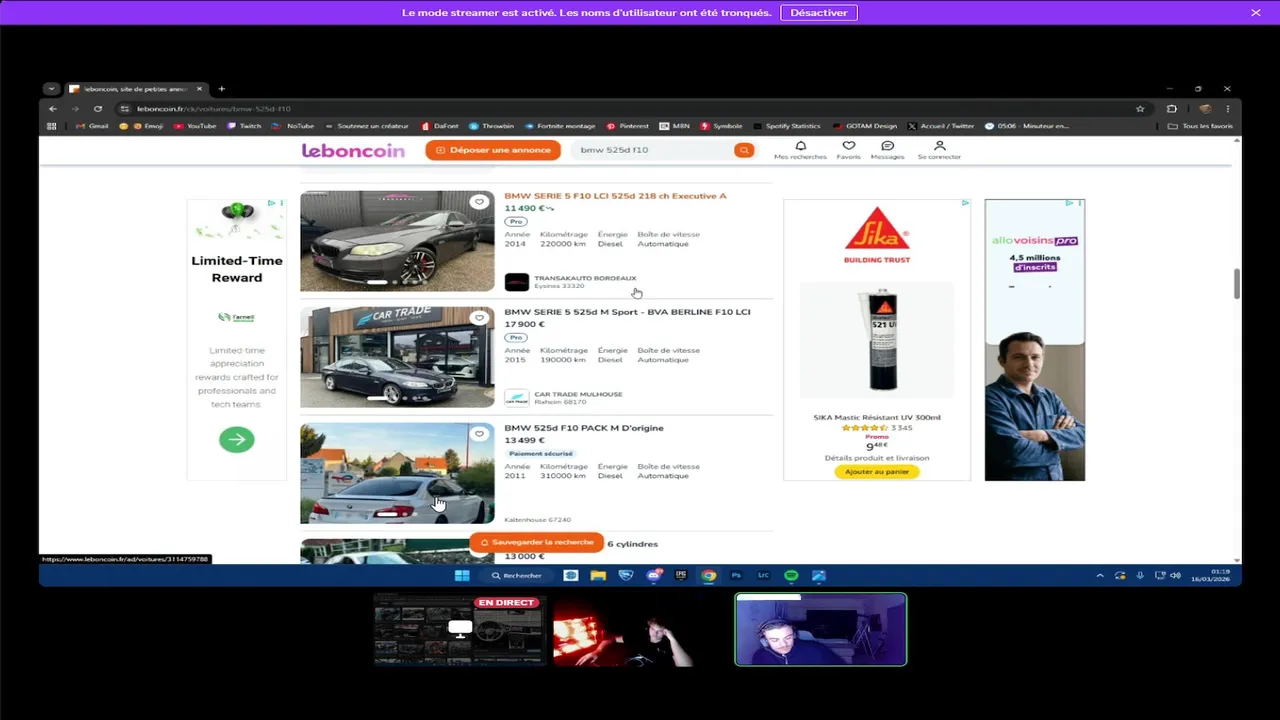Favorite the BMW 525d F10 PACK M listing
Viewport: 1280px width, 720px height.
pyautogui.click(x=479, y=434)
